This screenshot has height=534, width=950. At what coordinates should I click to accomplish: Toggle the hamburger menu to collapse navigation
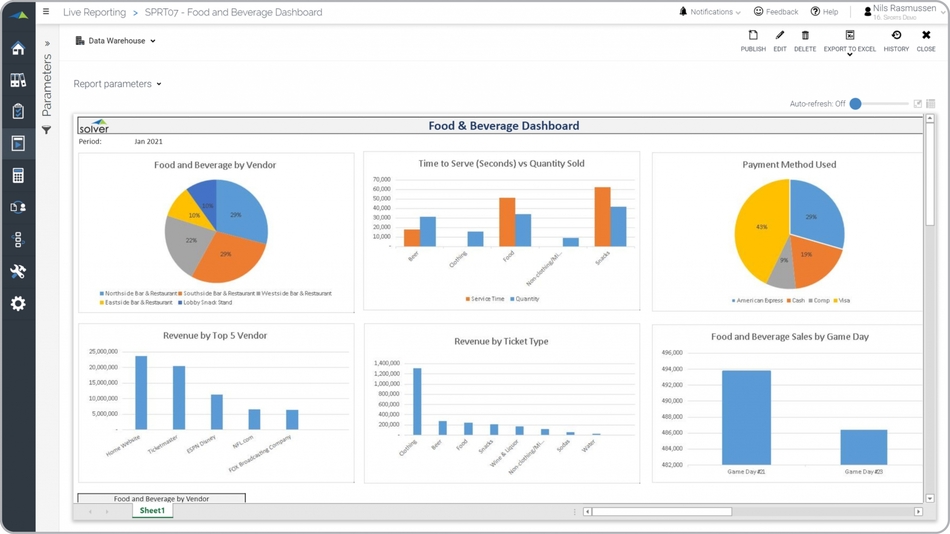46,12
